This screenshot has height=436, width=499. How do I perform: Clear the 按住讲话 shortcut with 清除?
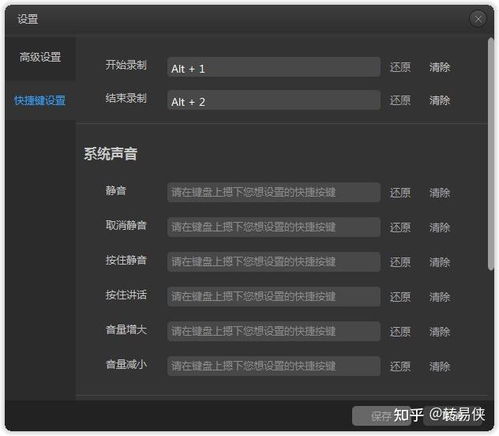click(439, 297)
